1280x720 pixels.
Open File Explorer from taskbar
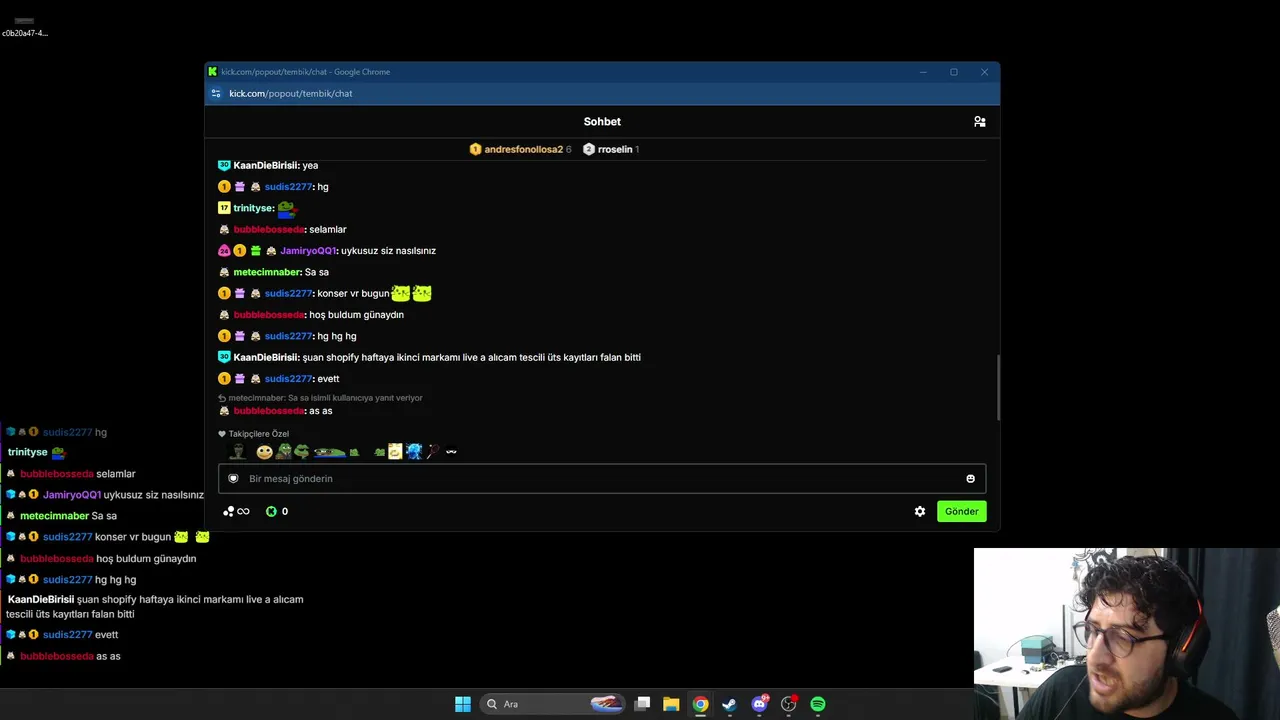[671, 704]
